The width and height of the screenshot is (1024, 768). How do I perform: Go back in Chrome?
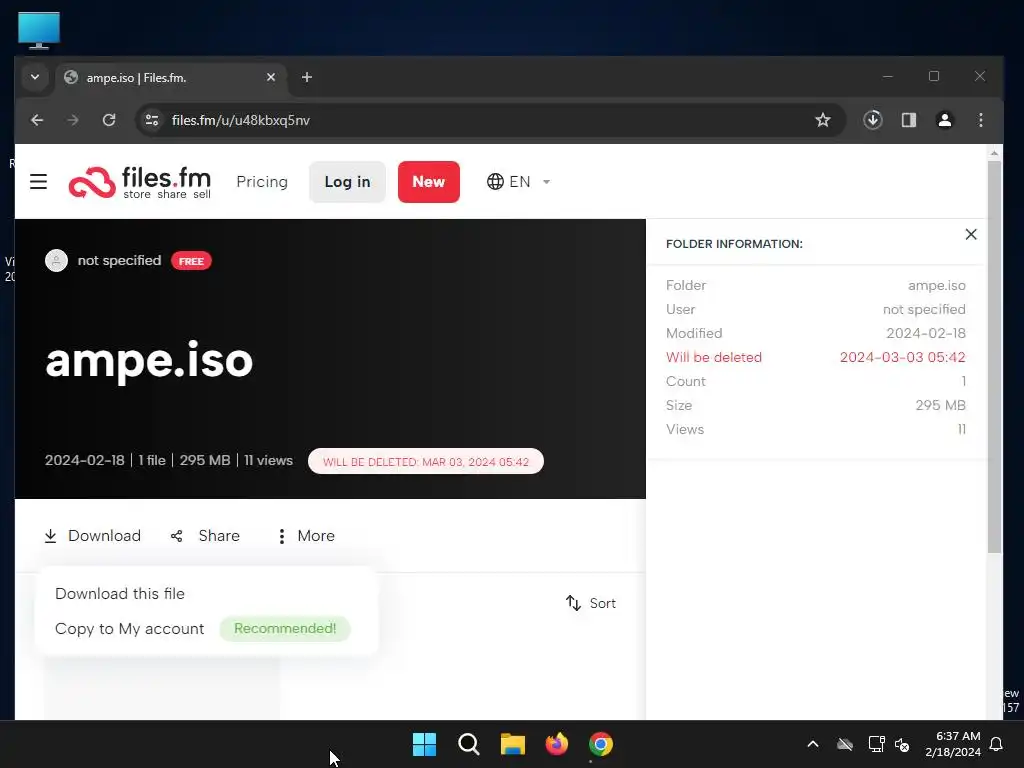(37, 120)
